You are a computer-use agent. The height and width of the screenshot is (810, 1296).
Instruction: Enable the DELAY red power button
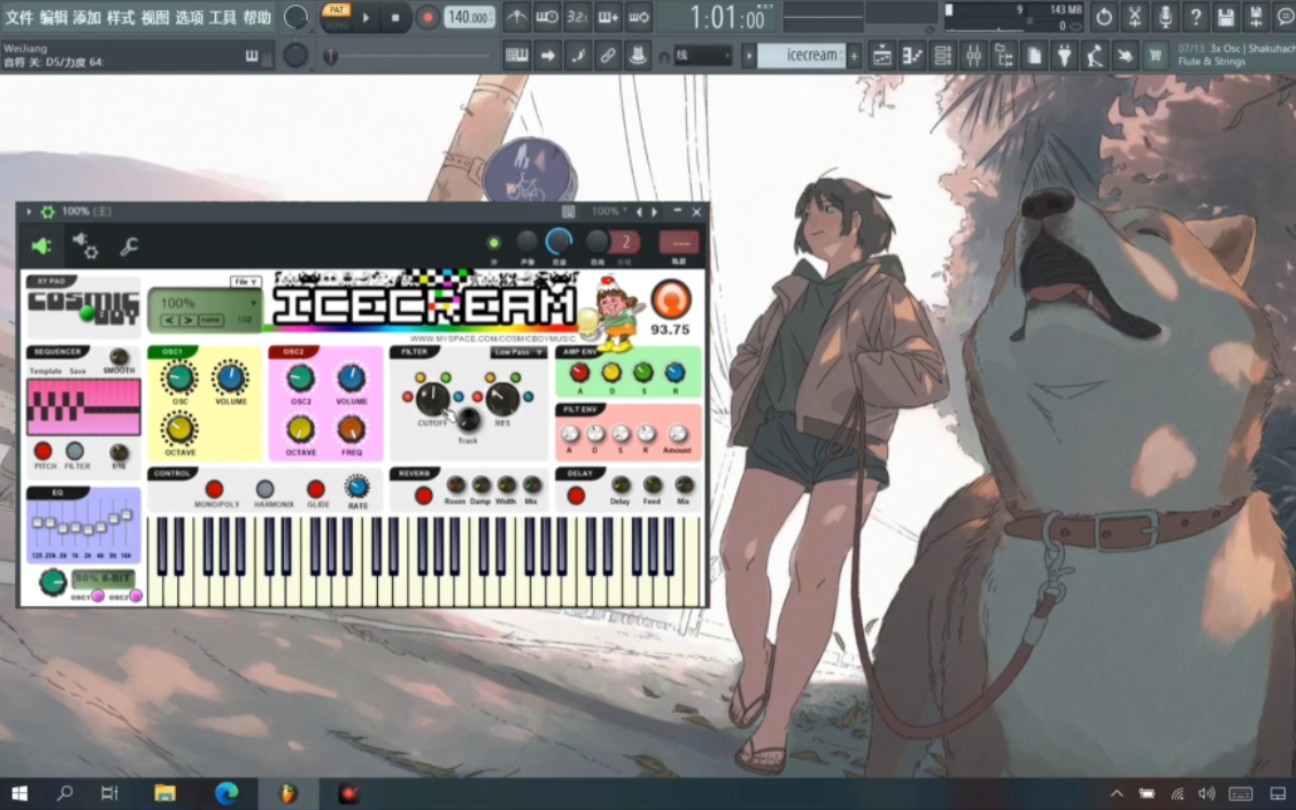(x=576, y=495)
